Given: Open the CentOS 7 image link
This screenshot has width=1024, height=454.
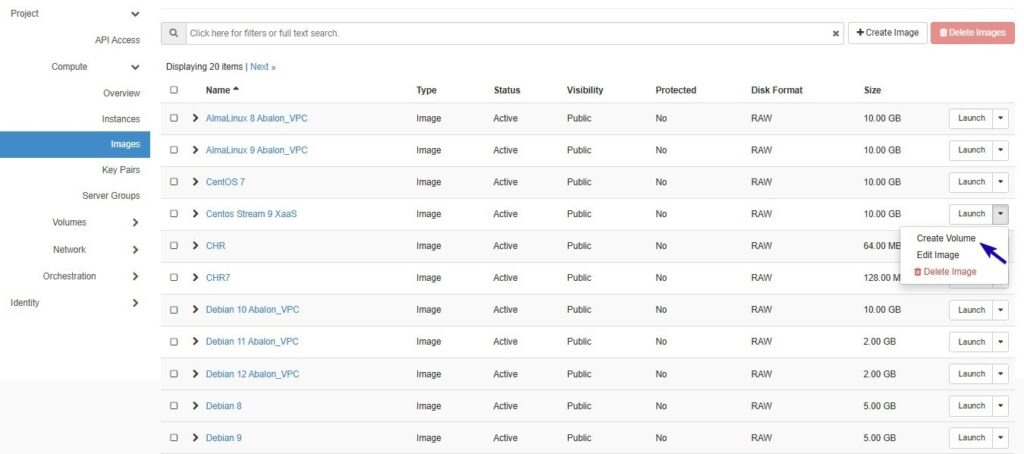Looking at the screenshot, I should click(x=225, y=182).
